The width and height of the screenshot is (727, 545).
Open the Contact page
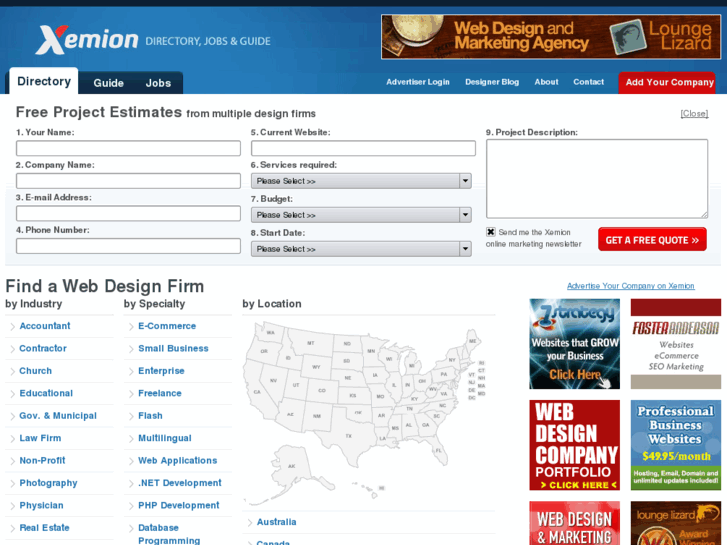[588, 82]
